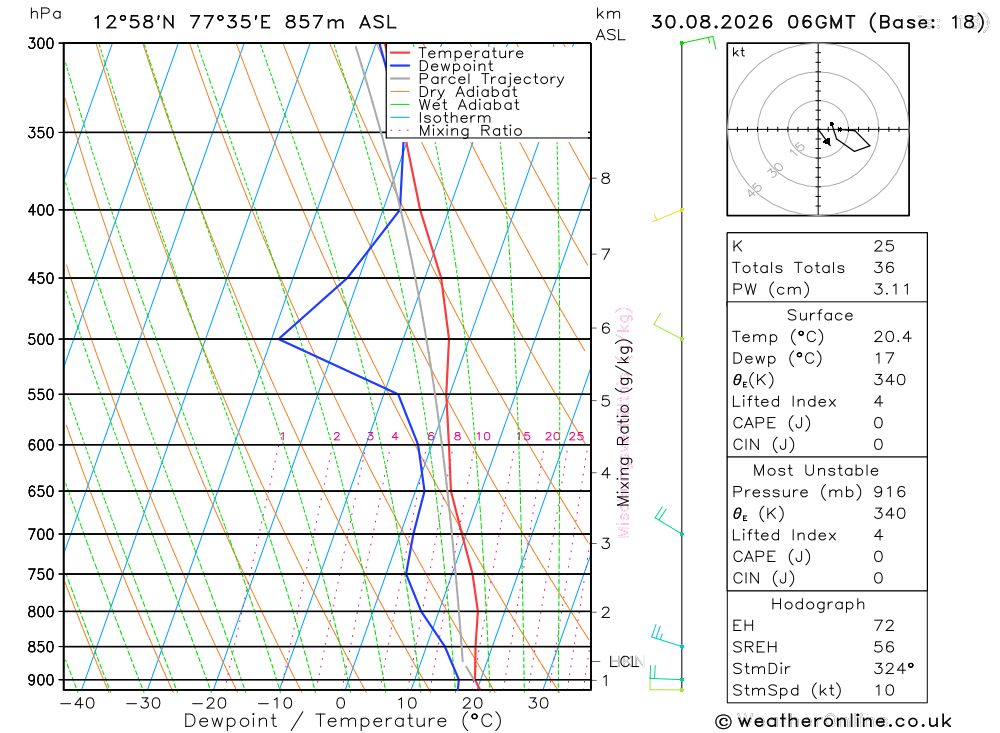Click the hodograph storm-motion arrow

click(824, 137)
